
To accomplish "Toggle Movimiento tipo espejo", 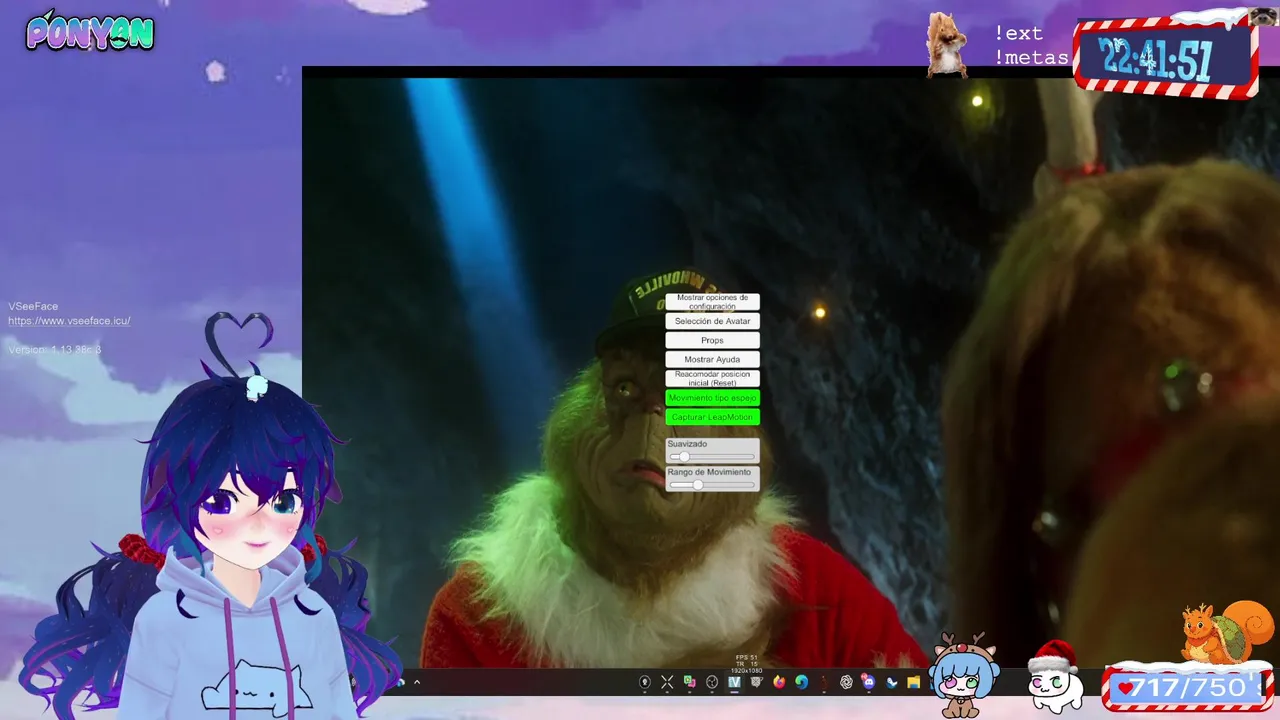I will point(712,398).
